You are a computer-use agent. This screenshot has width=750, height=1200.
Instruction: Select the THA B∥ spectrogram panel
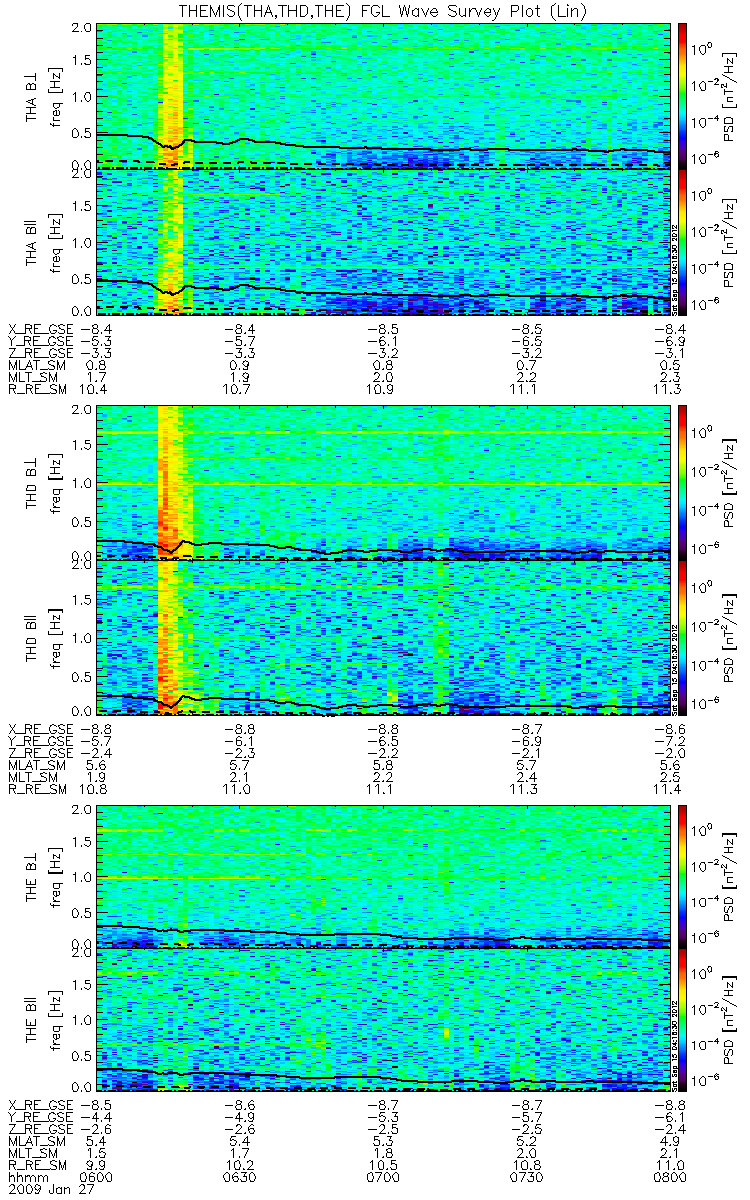pos(383,242)
